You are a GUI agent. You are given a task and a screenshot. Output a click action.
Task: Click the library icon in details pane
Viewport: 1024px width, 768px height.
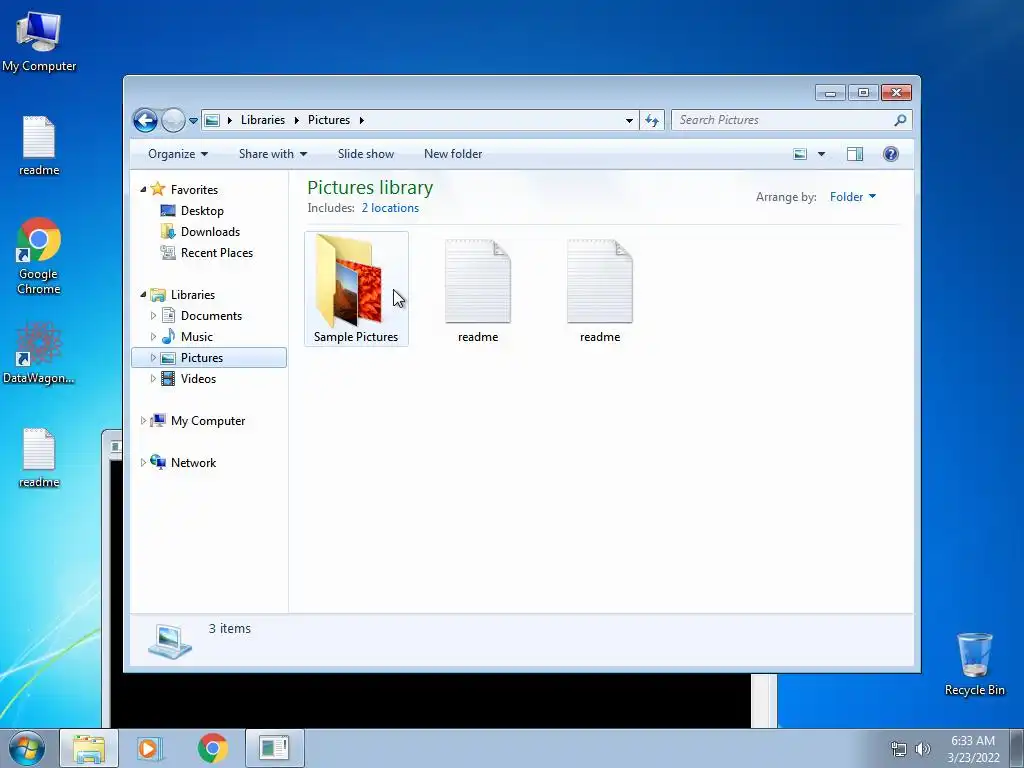point(170,641)
